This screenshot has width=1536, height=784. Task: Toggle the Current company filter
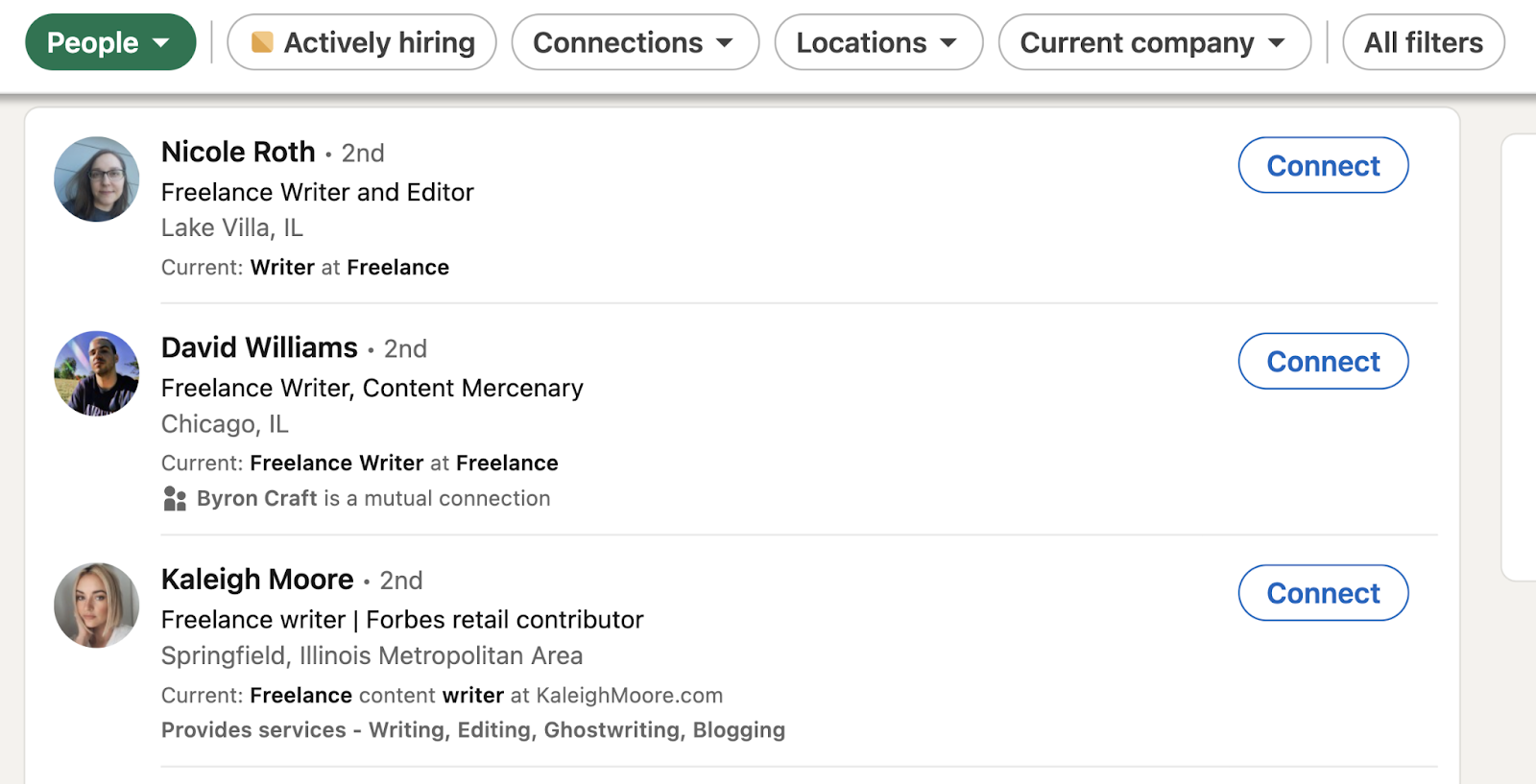click(x=1153, y=41)
